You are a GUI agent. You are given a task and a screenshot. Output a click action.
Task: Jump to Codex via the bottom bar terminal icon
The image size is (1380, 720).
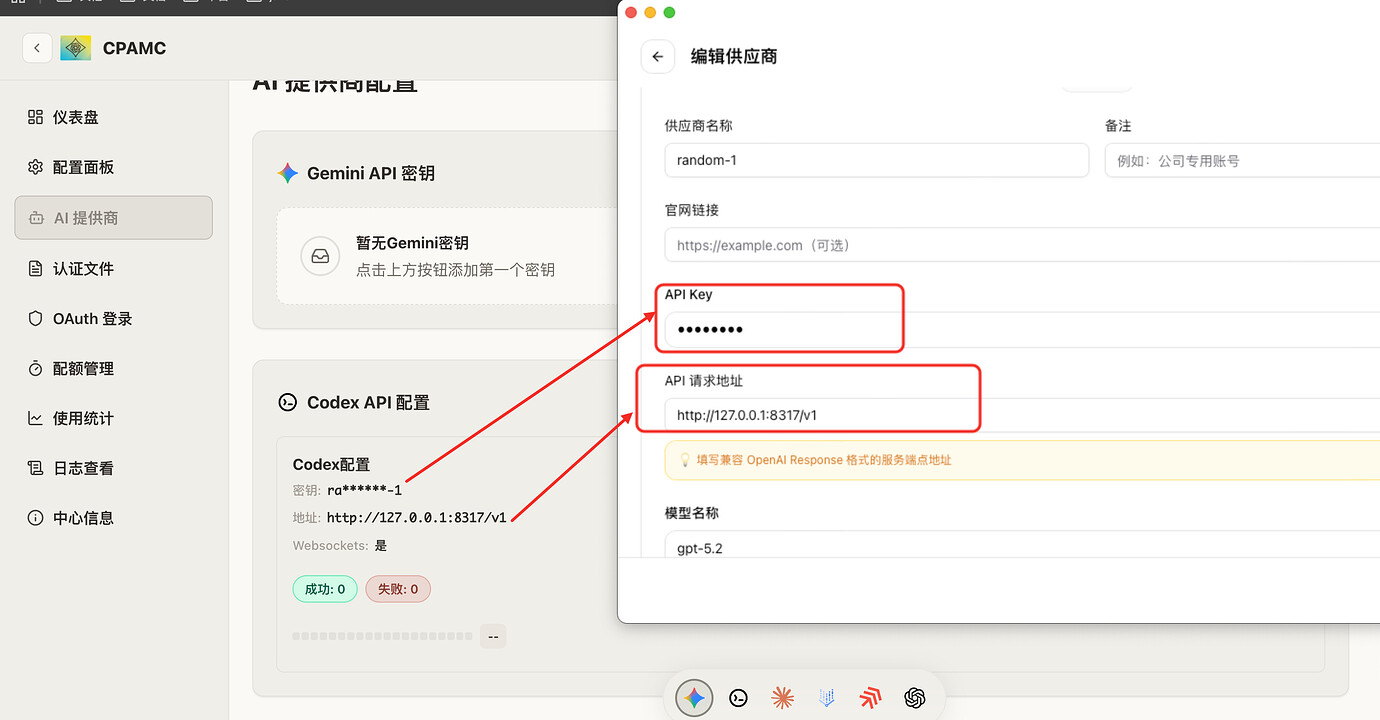click(x=738, y=698)
